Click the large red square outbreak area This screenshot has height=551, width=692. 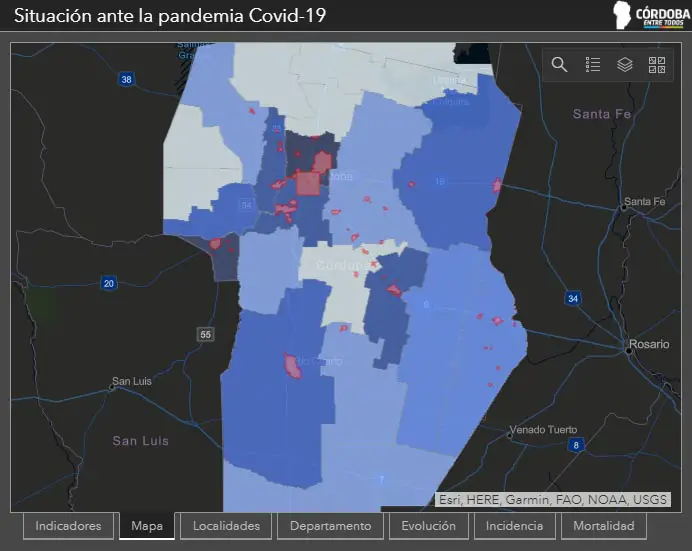click(307, 183)
